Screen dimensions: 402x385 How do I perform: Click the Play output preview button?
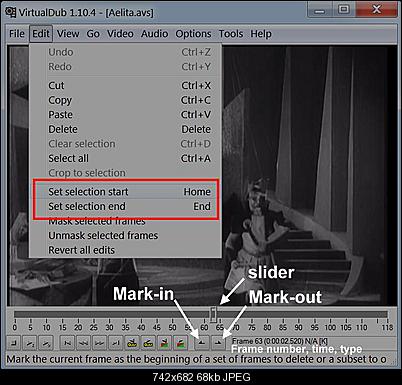[x=46, y=343]
